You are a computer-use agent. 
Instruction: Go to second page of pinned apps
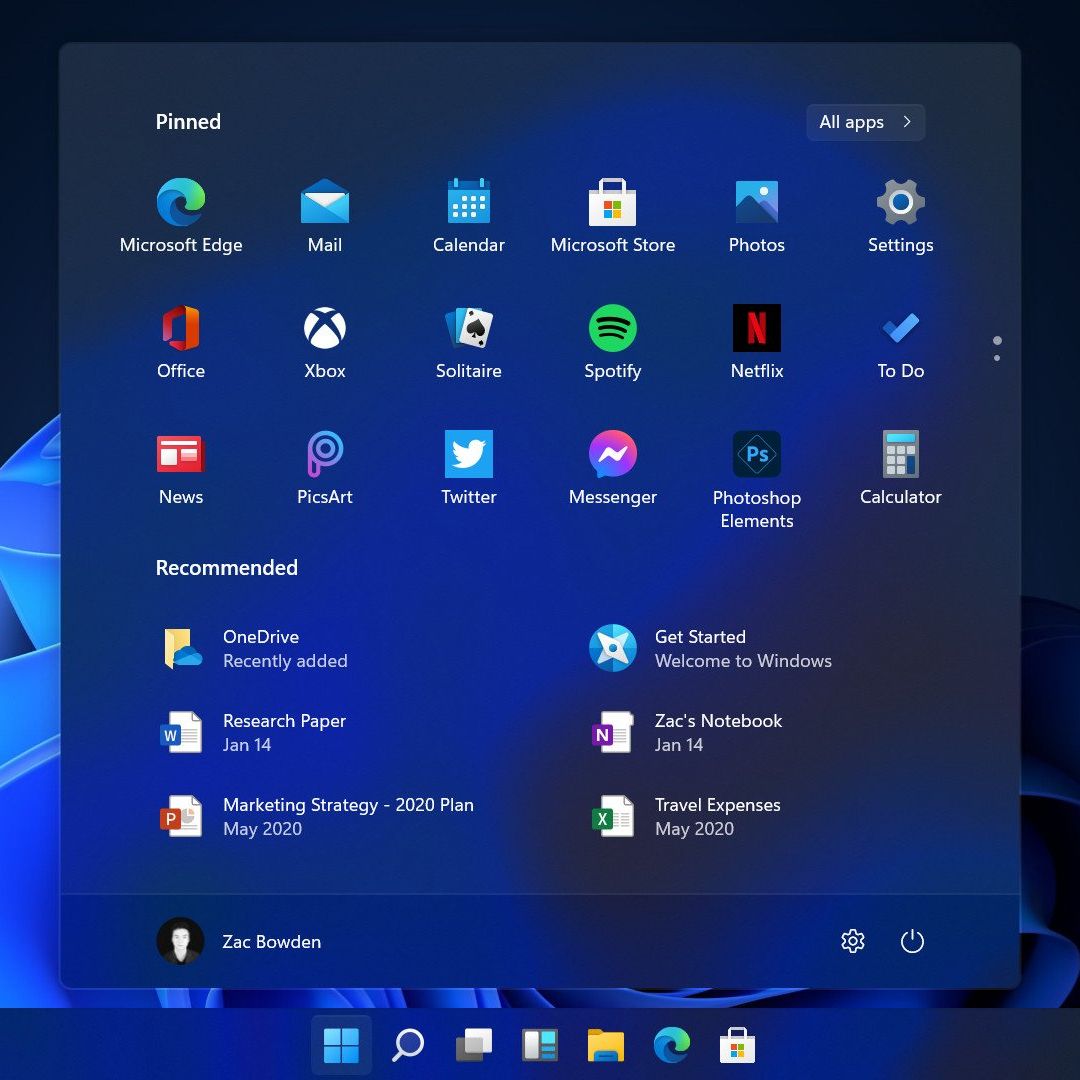(x=997, y=357)
